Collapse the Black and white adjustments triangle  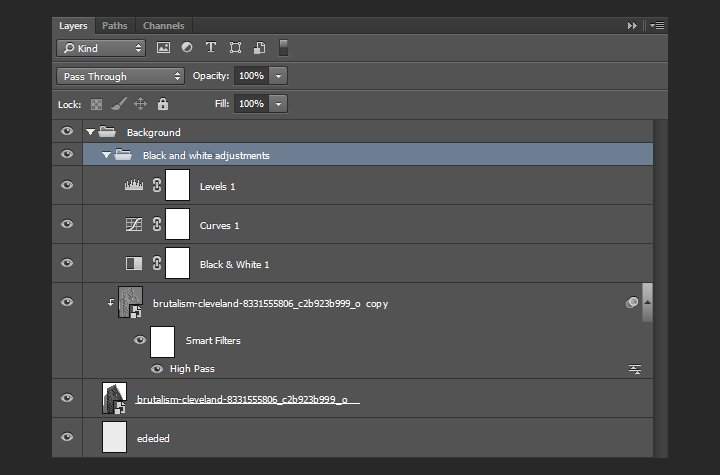click(x=106, y=155)
